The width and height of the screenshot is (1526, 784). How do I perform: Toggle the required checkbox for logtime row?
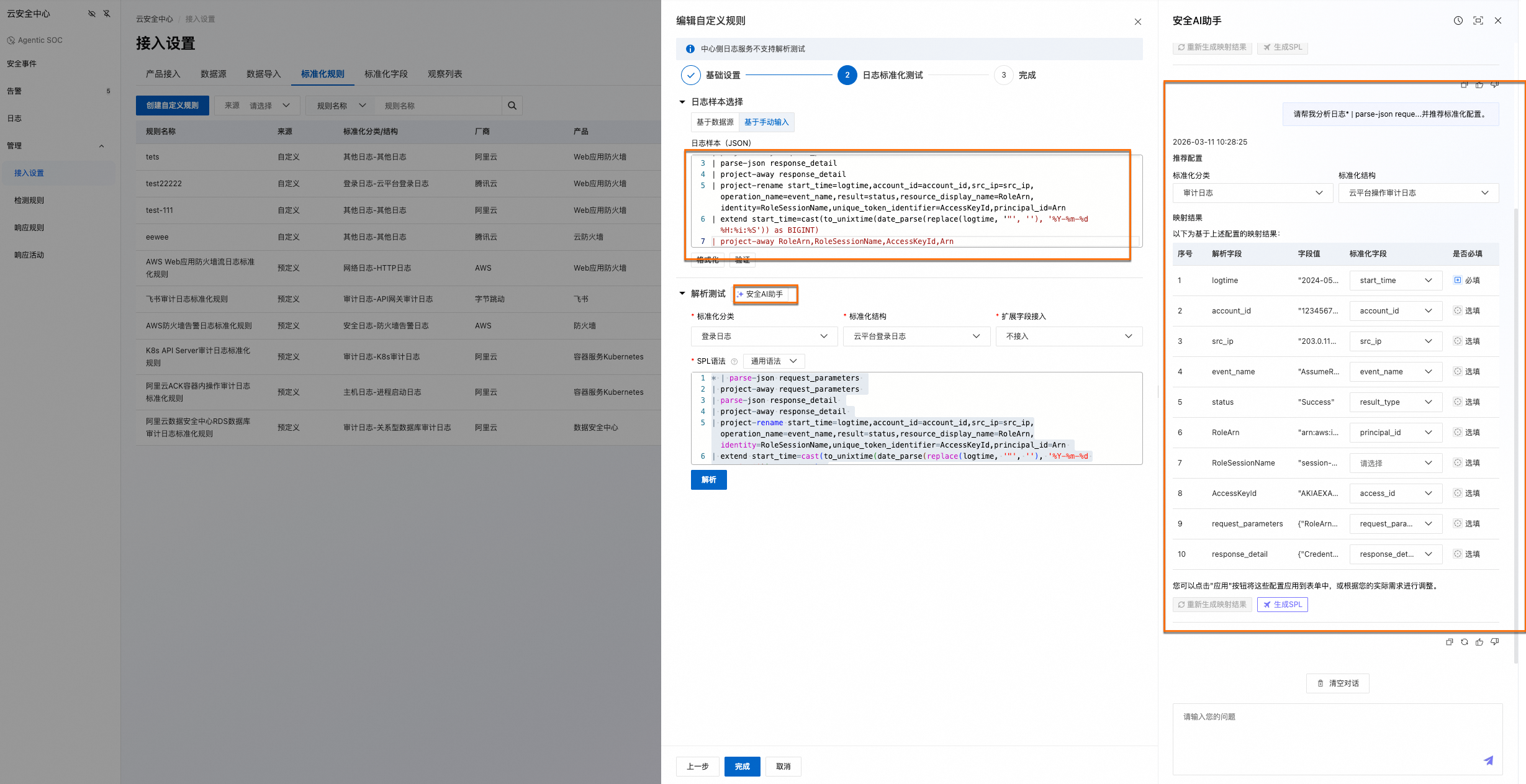1458,280
